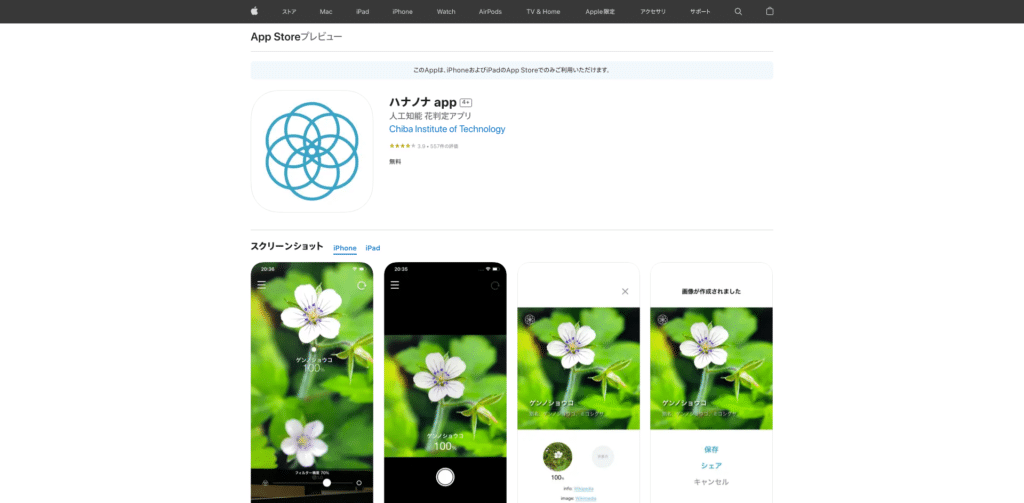
Task: Click the refresh icon in first screenshot
Action: click(362, 285)
